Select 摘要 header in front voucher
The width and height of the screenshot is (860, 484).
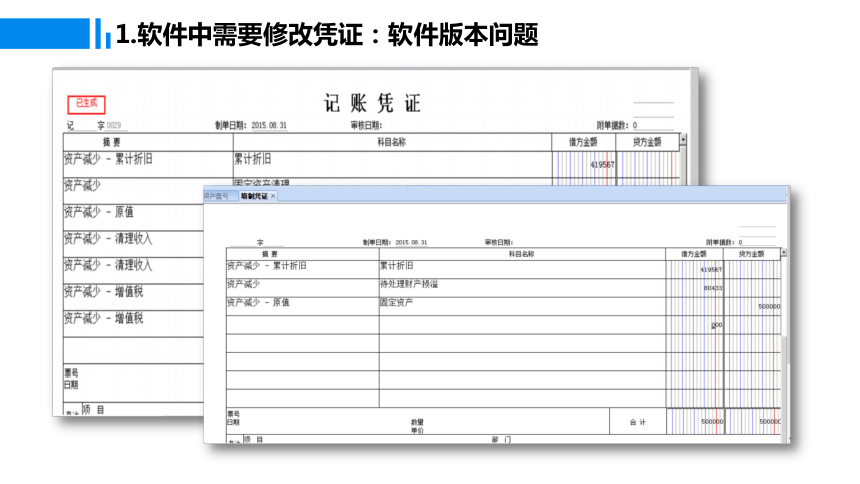click(270, 254)
